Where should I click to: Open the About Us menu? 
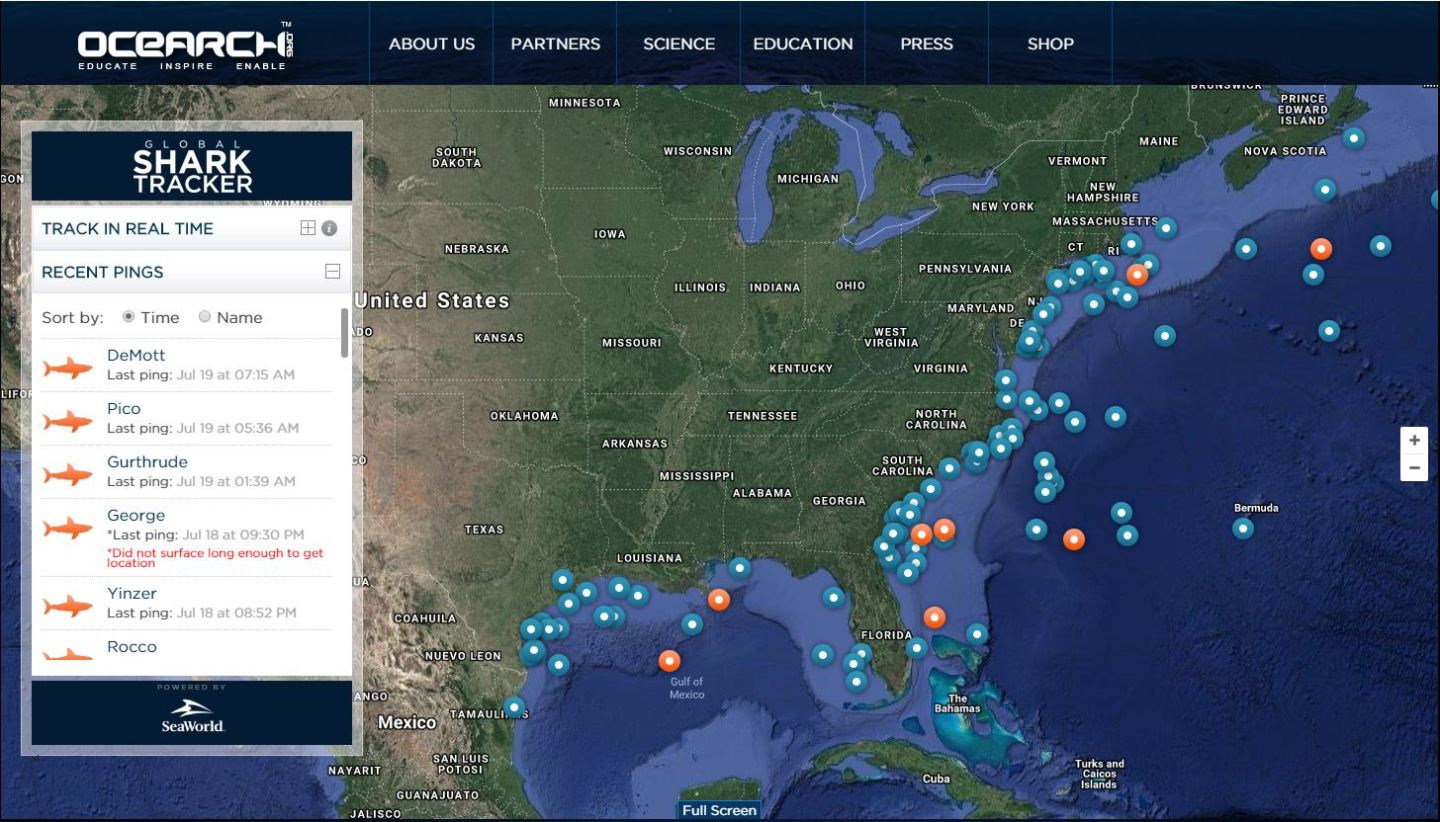(x=432, y=44)
